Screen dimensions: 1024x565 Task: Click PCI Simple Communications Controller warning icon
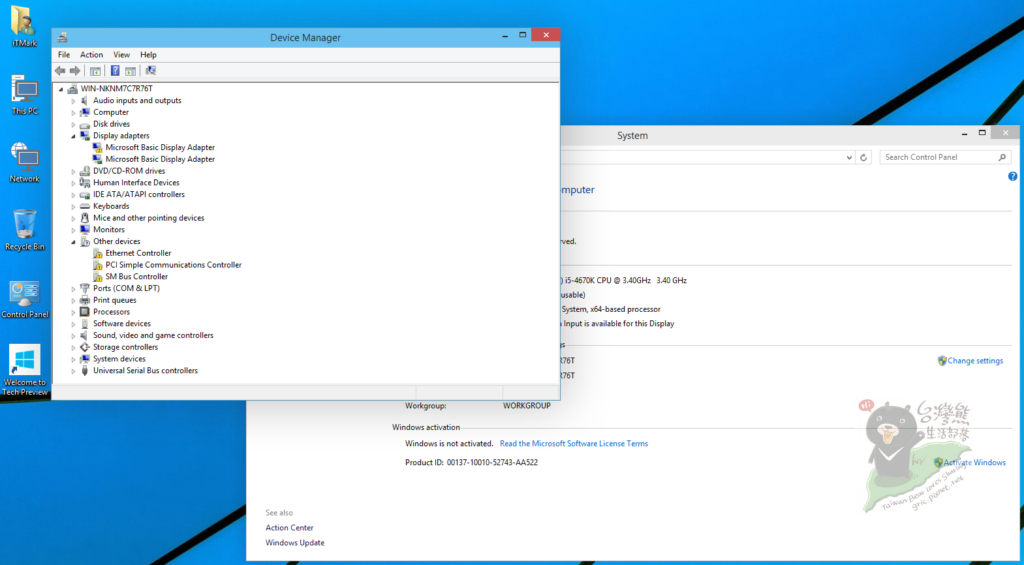[97, 265]
